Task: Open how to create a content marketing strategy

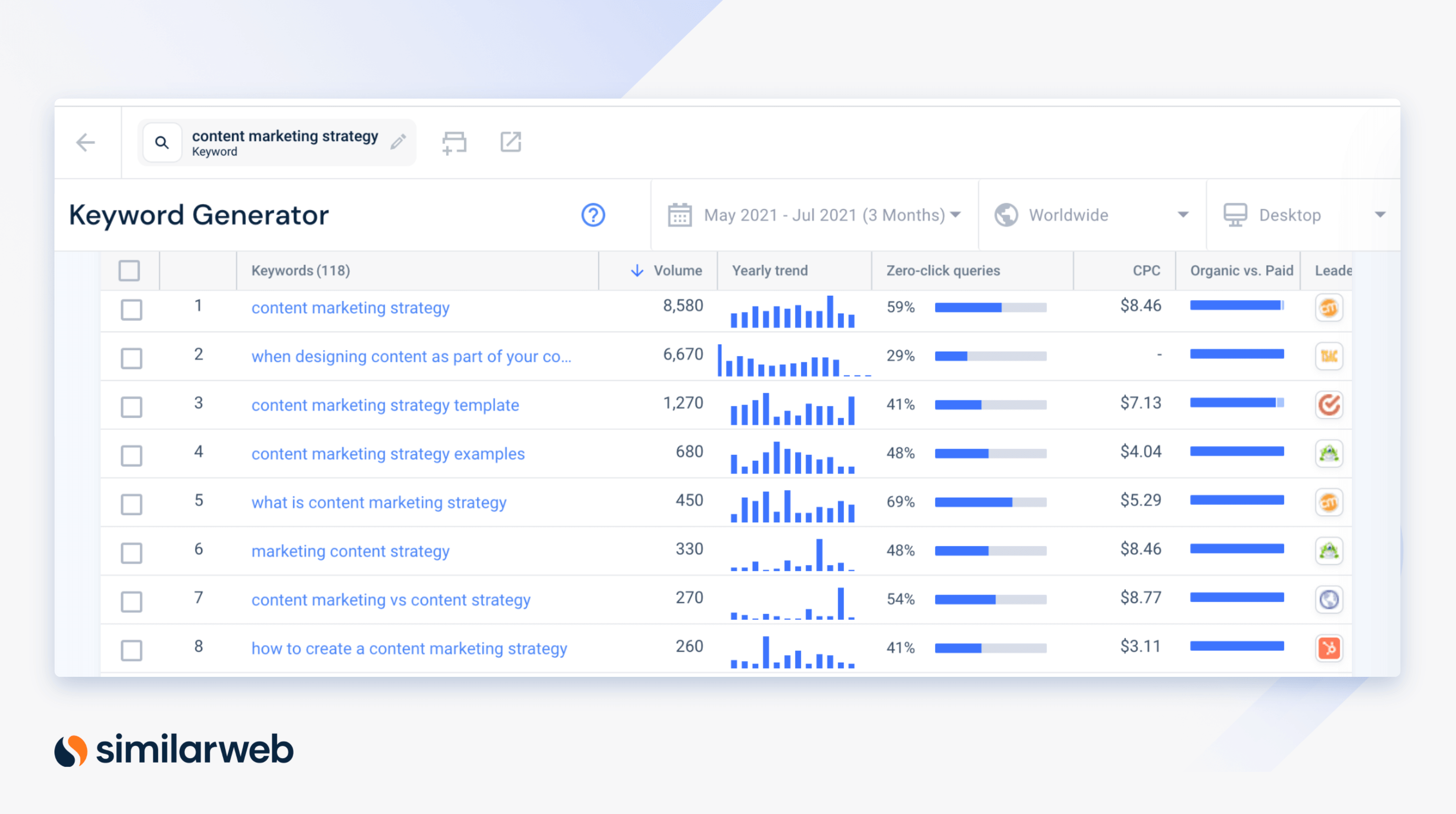Action: pos(408,648)
